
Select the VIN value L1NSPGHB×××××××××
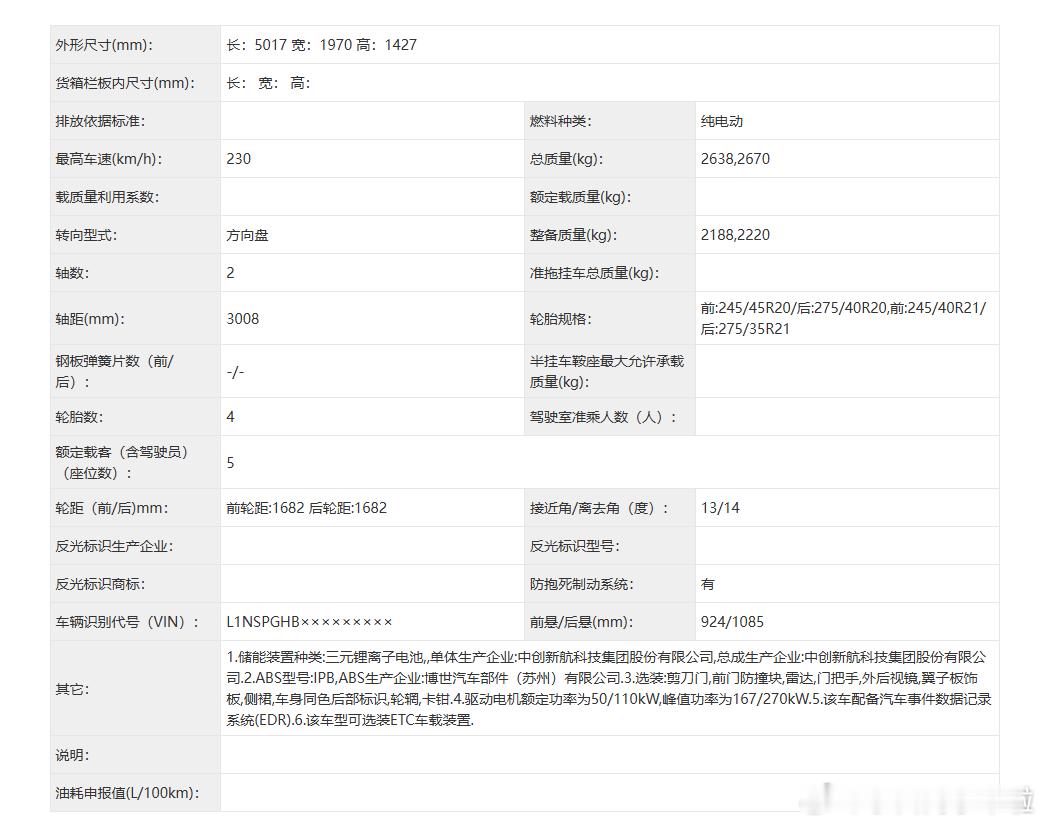[x=309, y=623]
